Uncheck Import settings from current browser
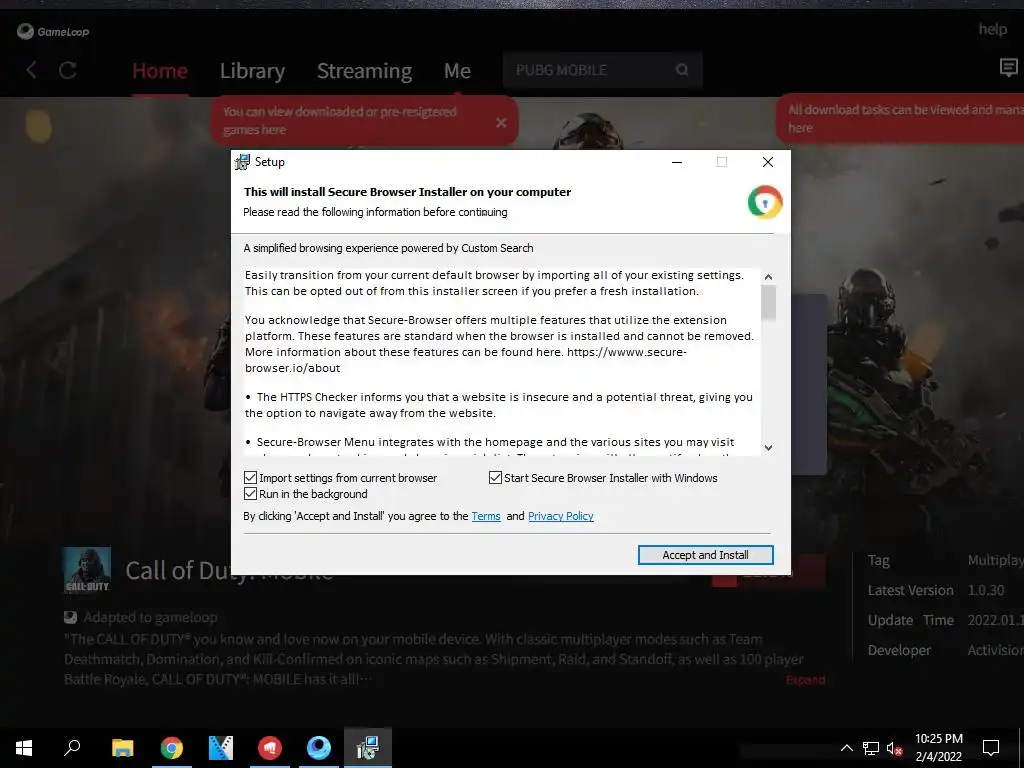 (x=250, y=477)
